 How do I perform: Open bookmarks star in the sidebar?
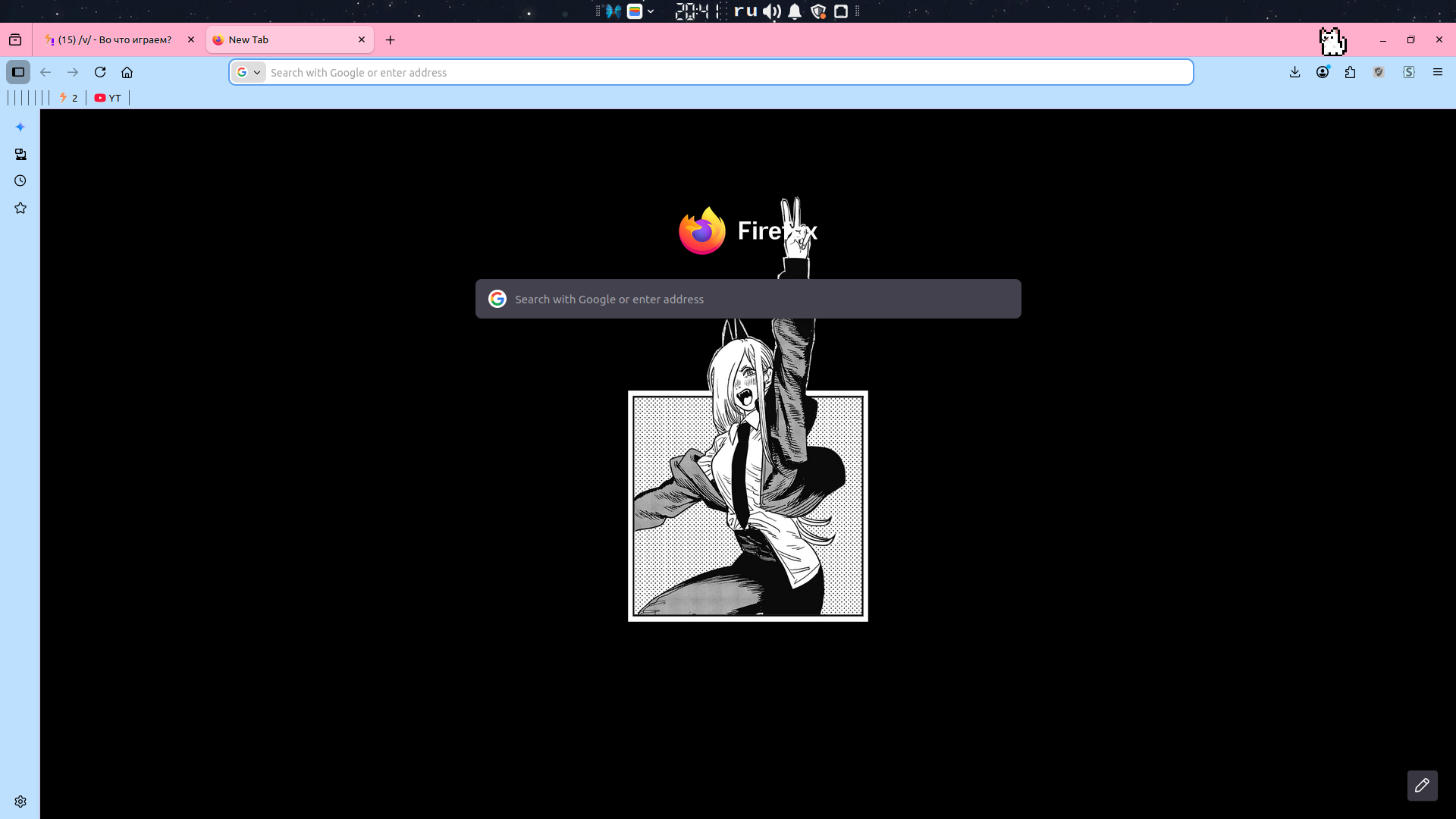pyautogui.click(x=20, y=208)
